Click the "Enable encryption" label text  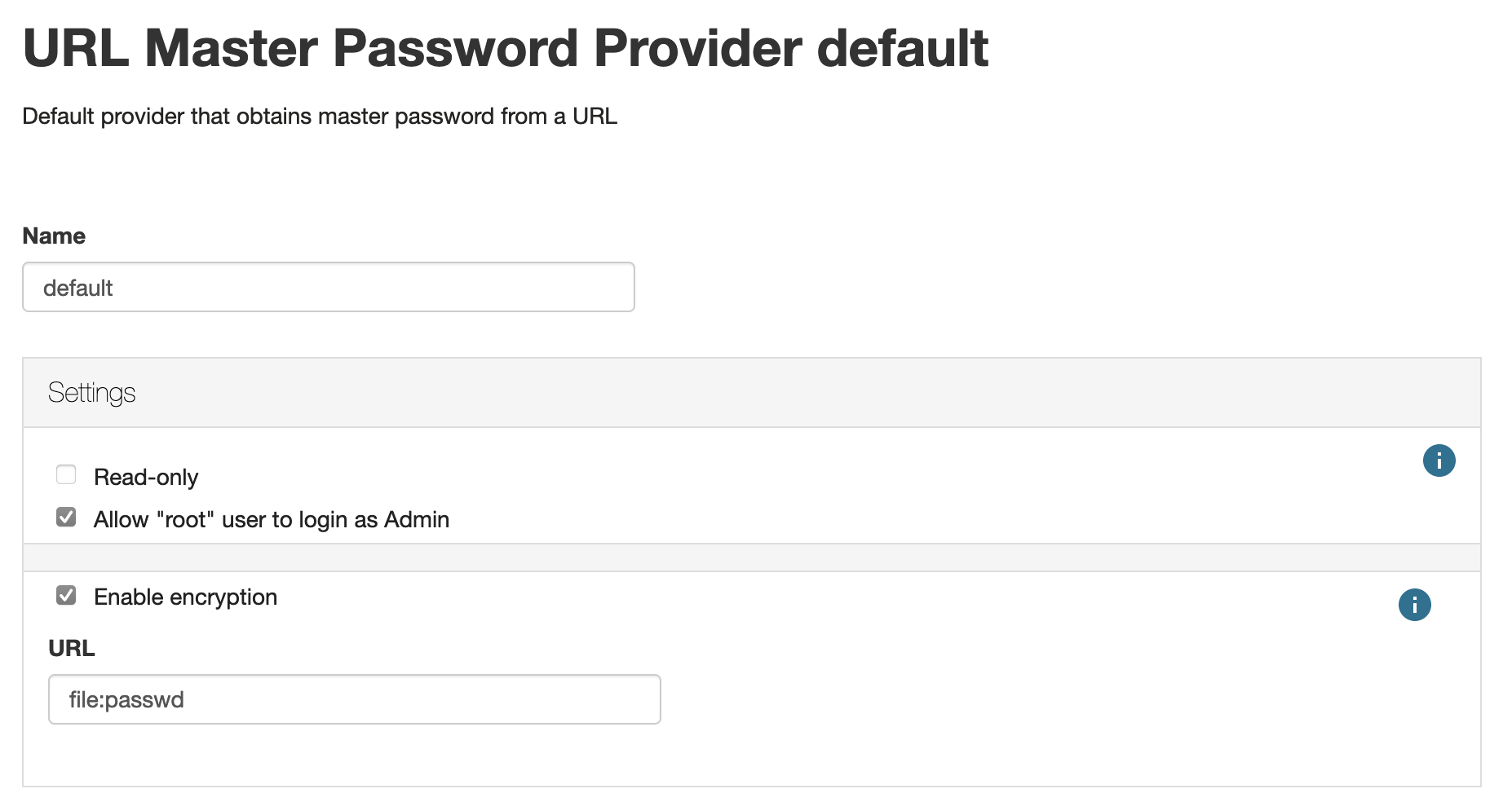point(186,597)
